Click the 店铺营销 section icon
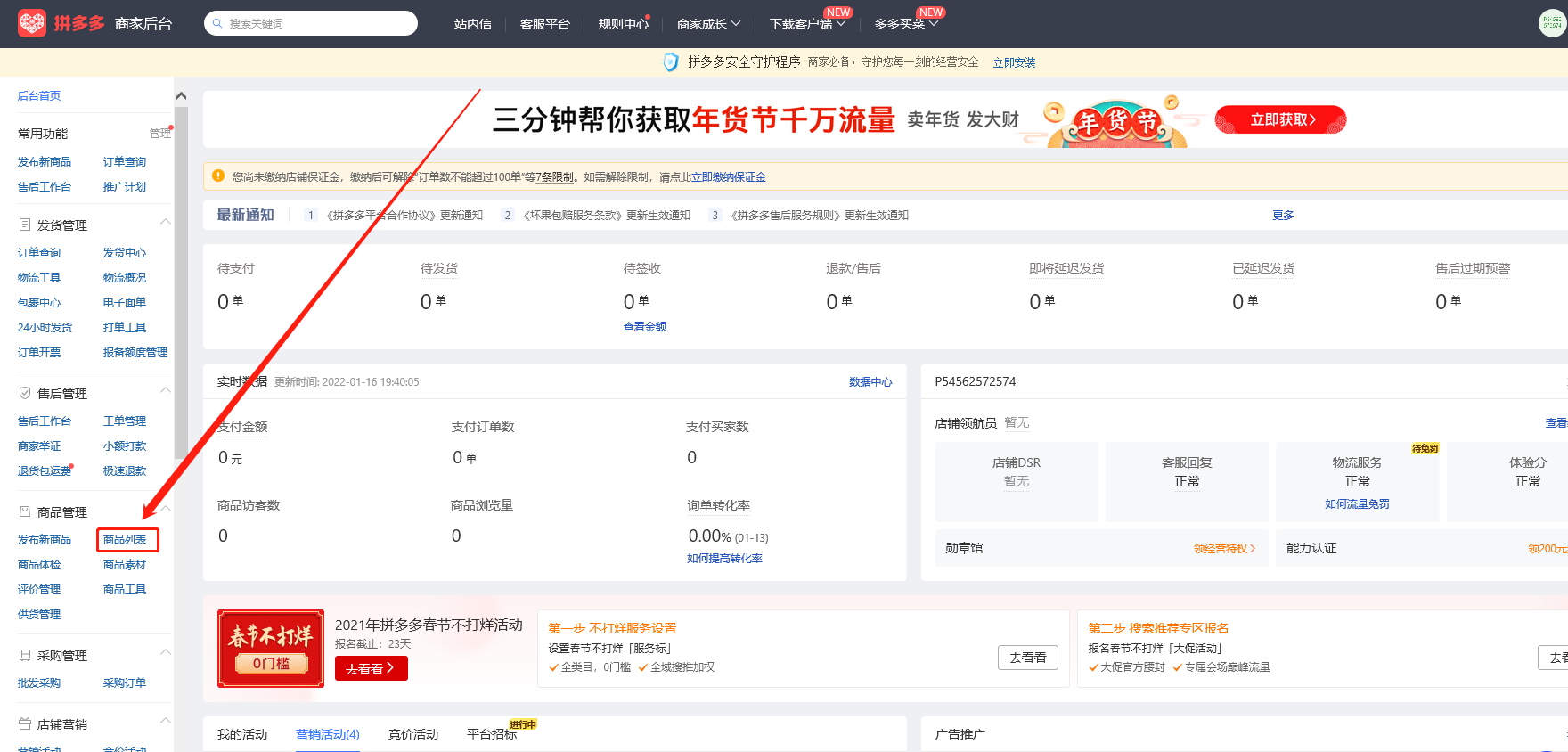The height and width of the screenshot is (752, 1568). click(x=25, y=723)
